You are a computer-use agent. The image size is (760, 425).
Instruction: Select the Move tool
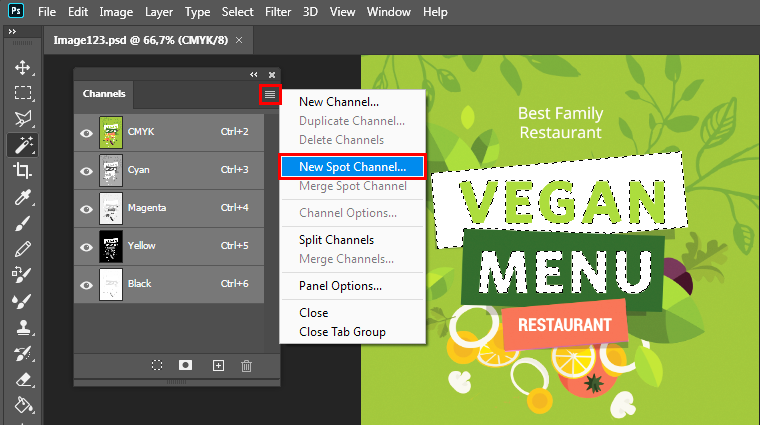click(x=22, y=67)
